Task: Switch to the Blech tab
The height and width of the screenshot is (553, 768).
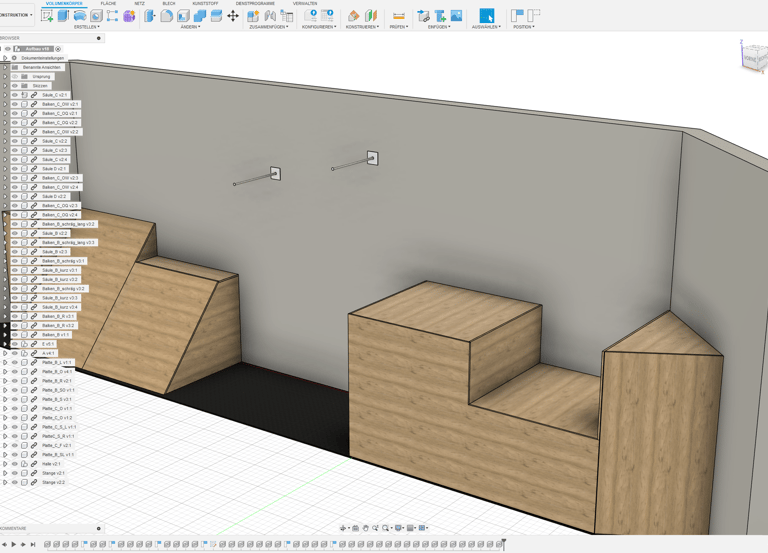Action: [169, 4]
